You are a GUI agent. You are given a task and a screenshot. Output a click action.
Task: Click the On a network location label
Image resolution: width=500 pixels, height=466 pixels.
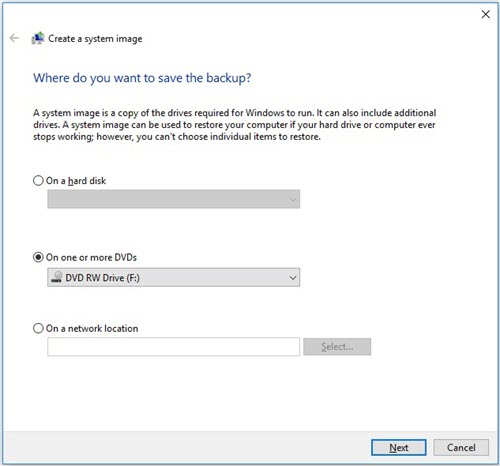92,328
